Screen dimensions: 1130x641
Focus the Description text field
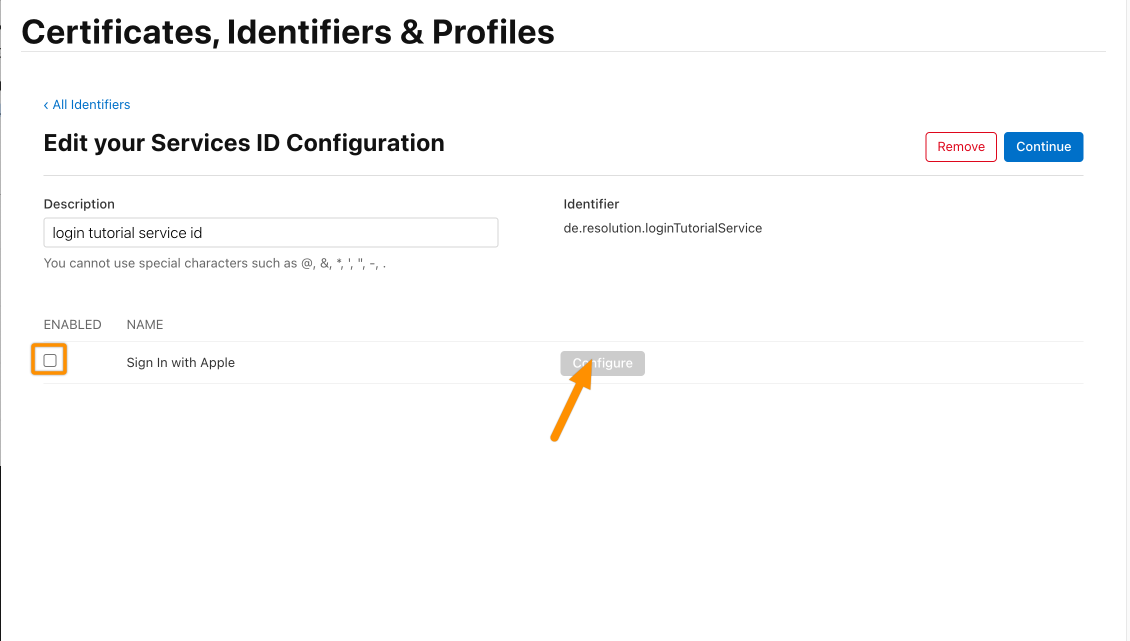[270, 232]
